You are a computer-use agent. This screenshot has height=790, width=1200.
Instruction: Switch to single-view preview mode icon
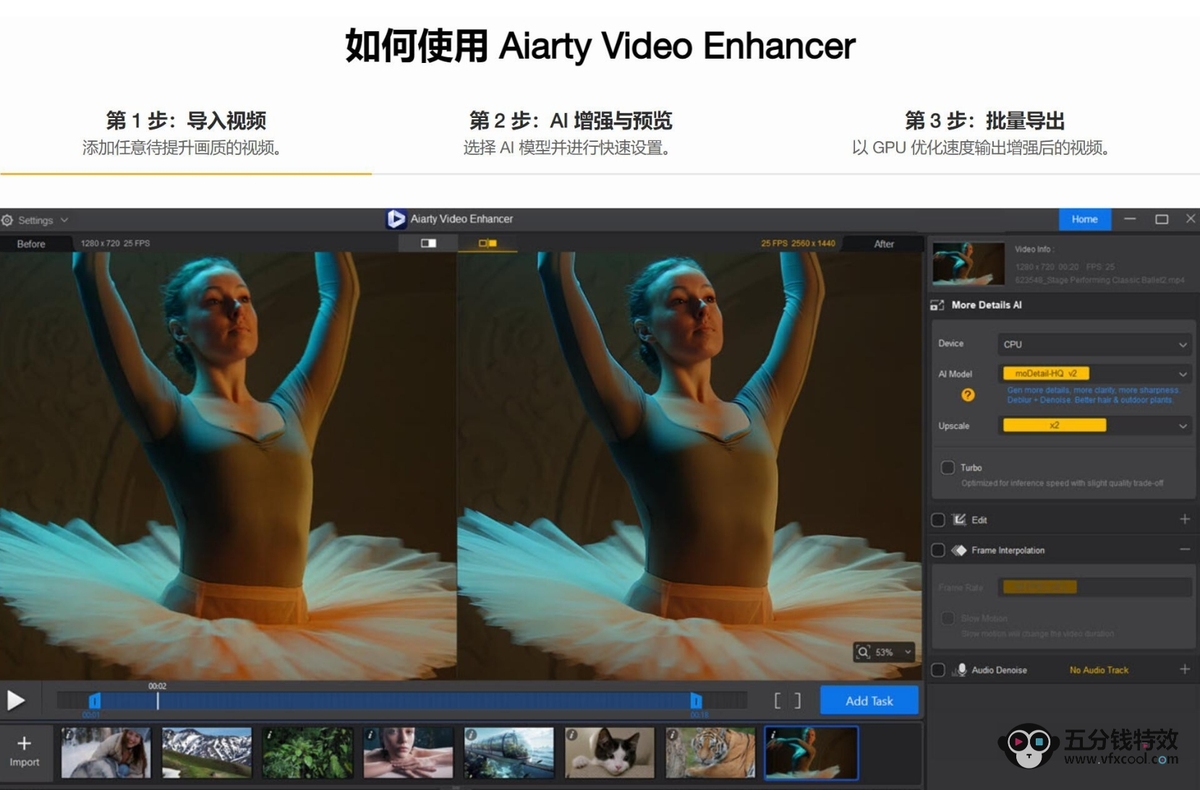tap(428, 243)
